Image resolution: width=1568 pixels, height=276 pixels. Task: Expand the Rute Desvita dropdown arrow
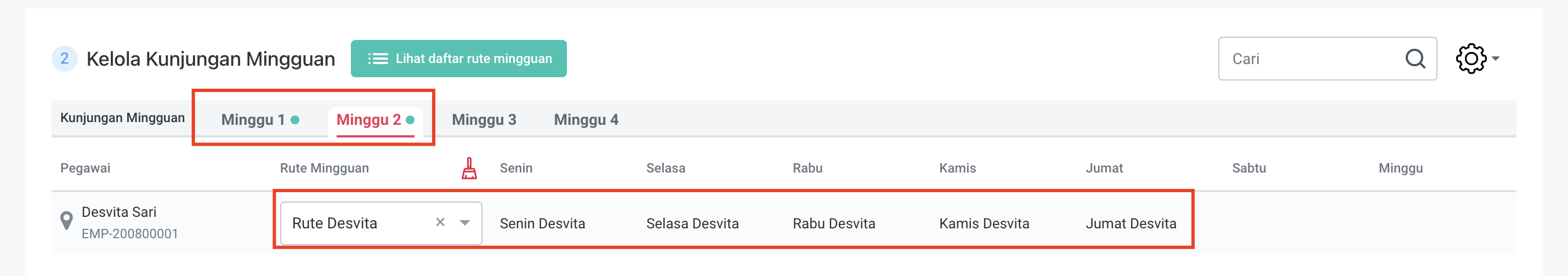[465, 223]
